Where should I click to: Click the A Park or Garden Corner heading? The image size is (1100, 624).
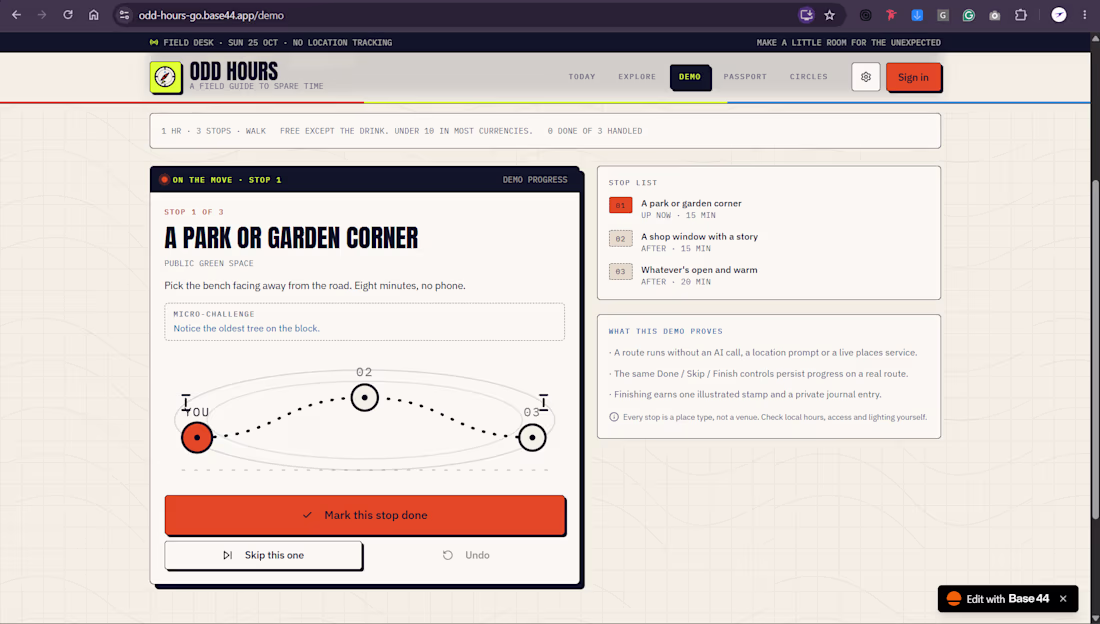(291, 238)
